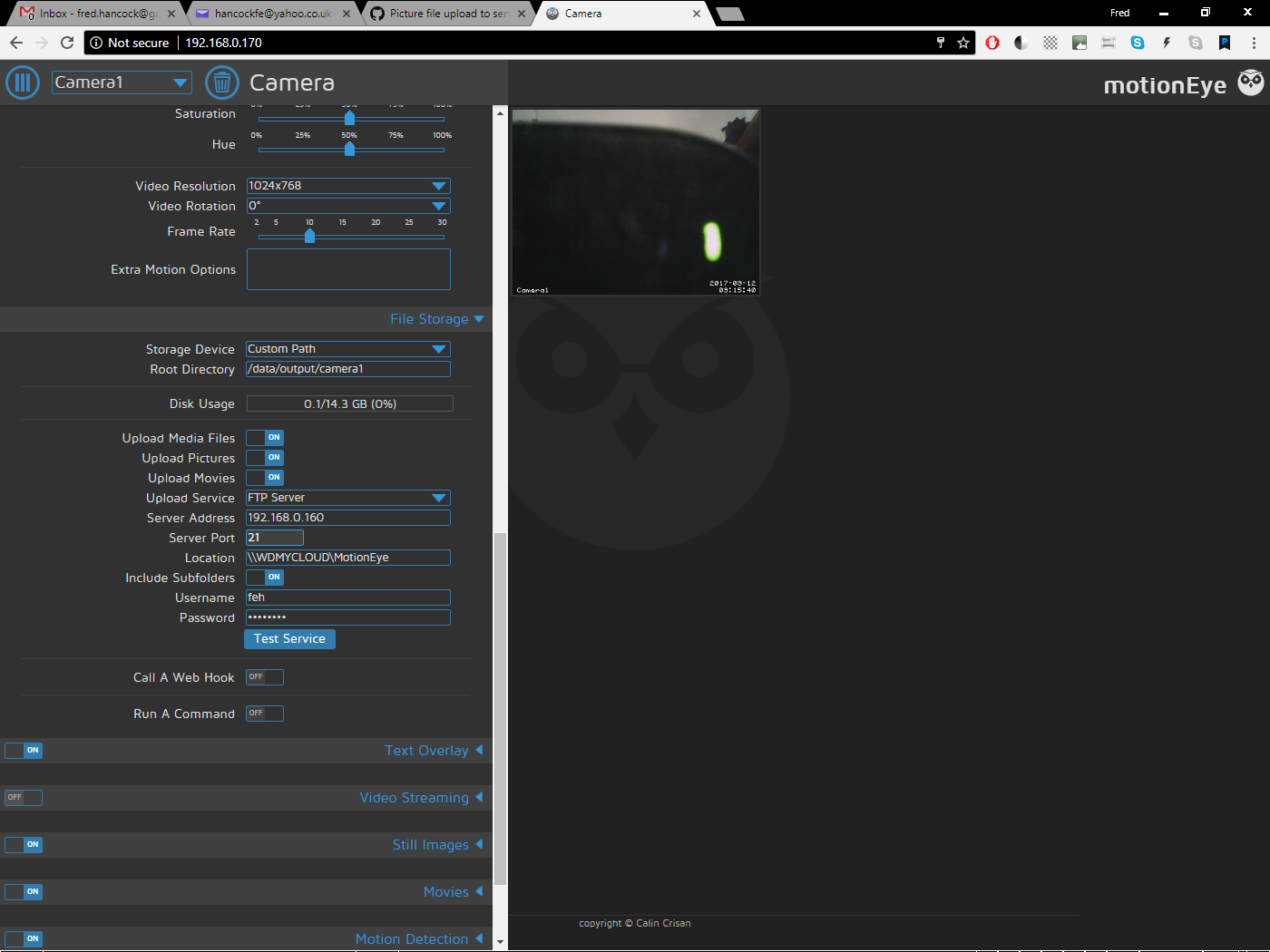Click the Camera1 live preview frame
Viewport: 1270px width, 952px height.
click(636, 202)
